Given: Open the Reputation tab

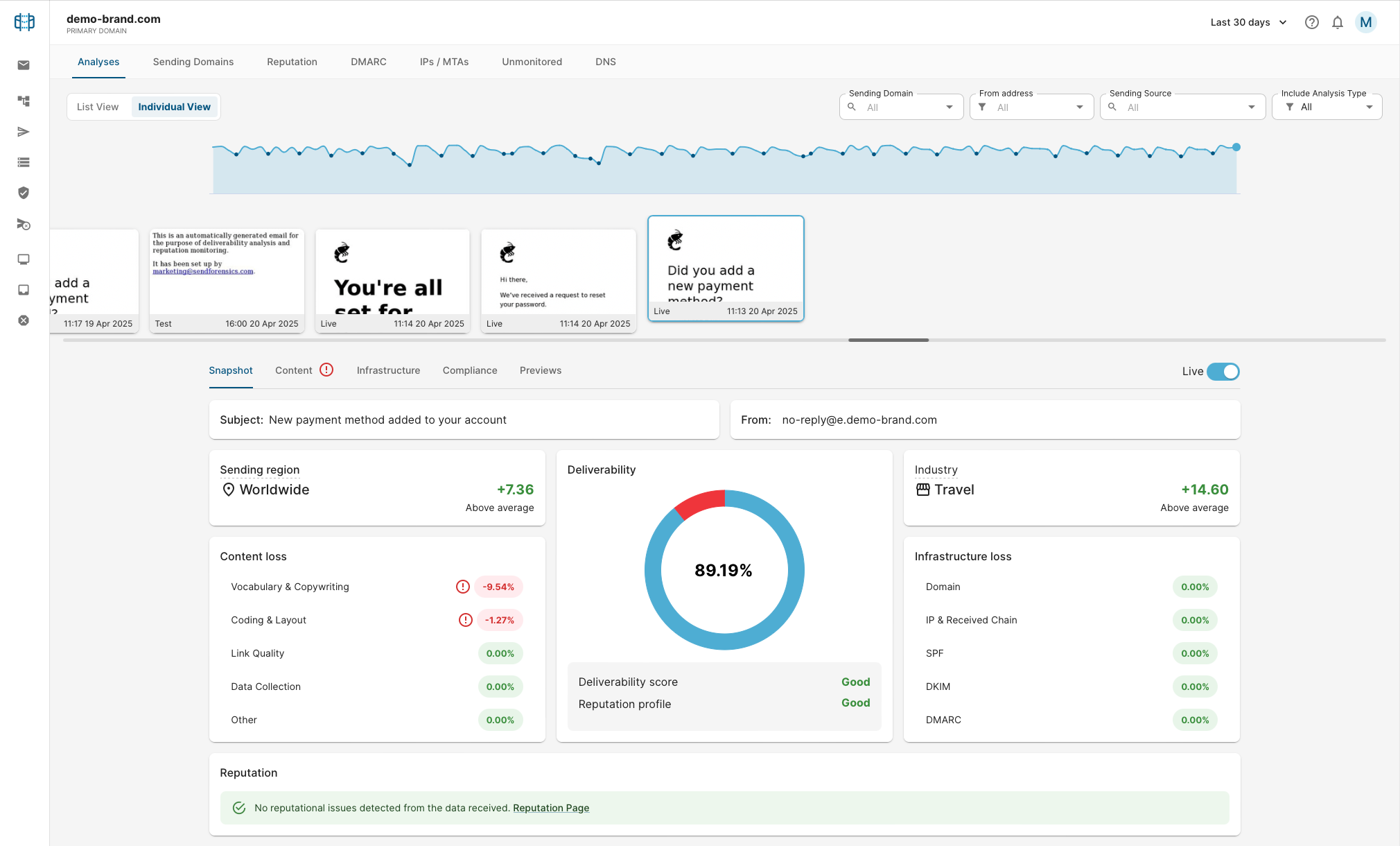Looking at the screenshot, I should 292,62.
